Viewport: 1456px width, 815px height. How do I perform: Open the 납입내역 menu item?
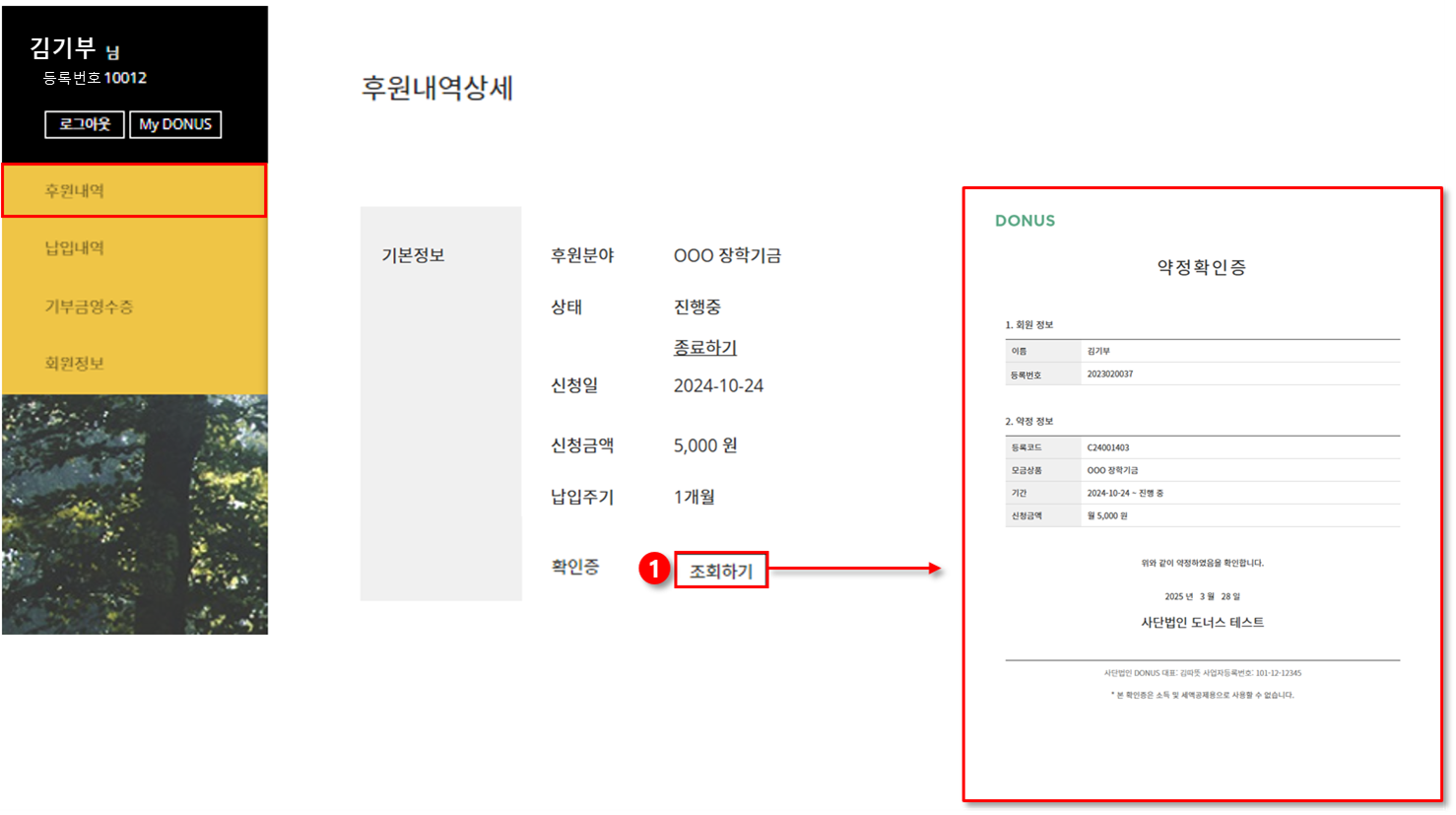click(x=134, y=247)
